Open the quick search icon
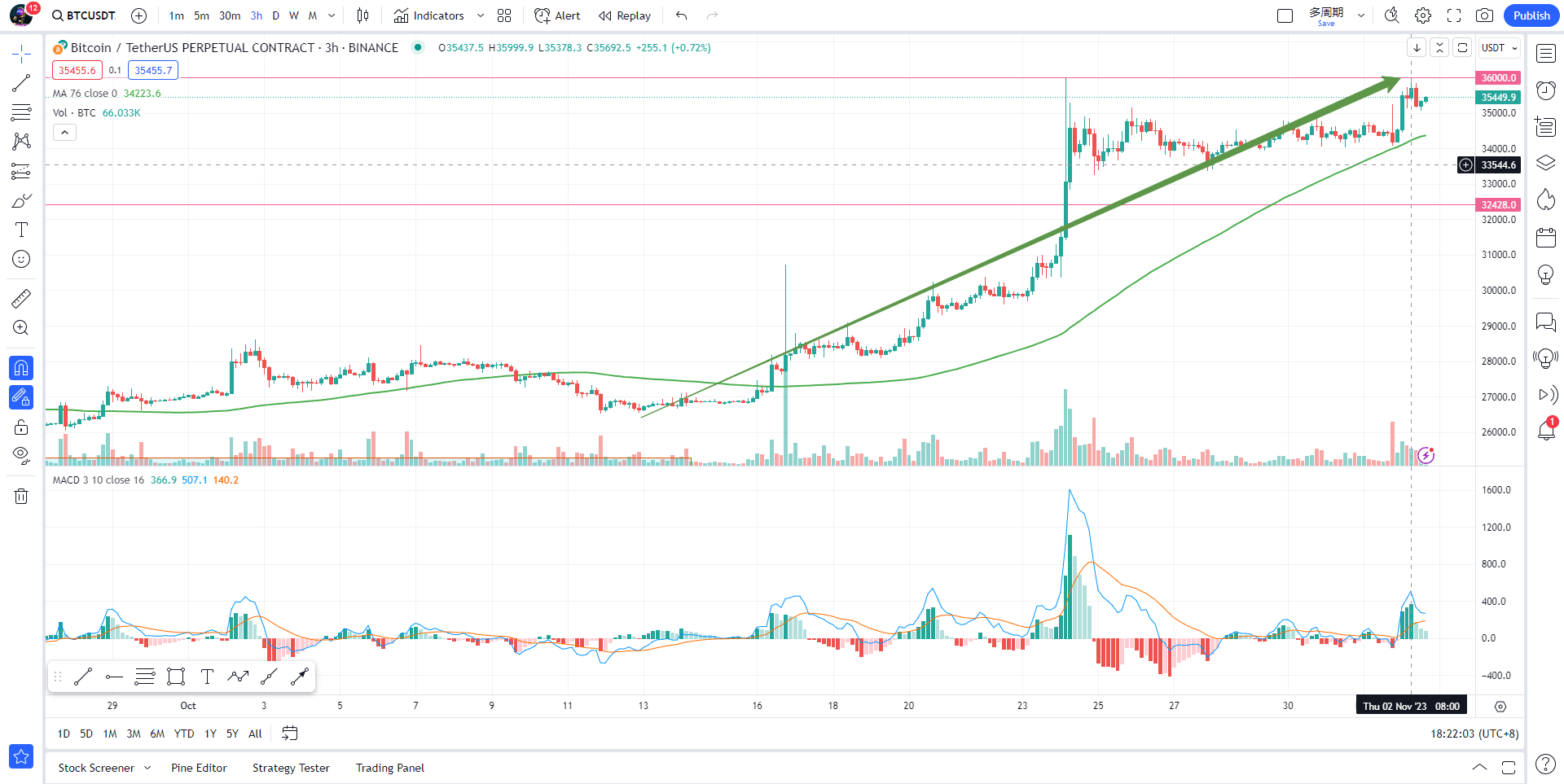 [1392, 15]
